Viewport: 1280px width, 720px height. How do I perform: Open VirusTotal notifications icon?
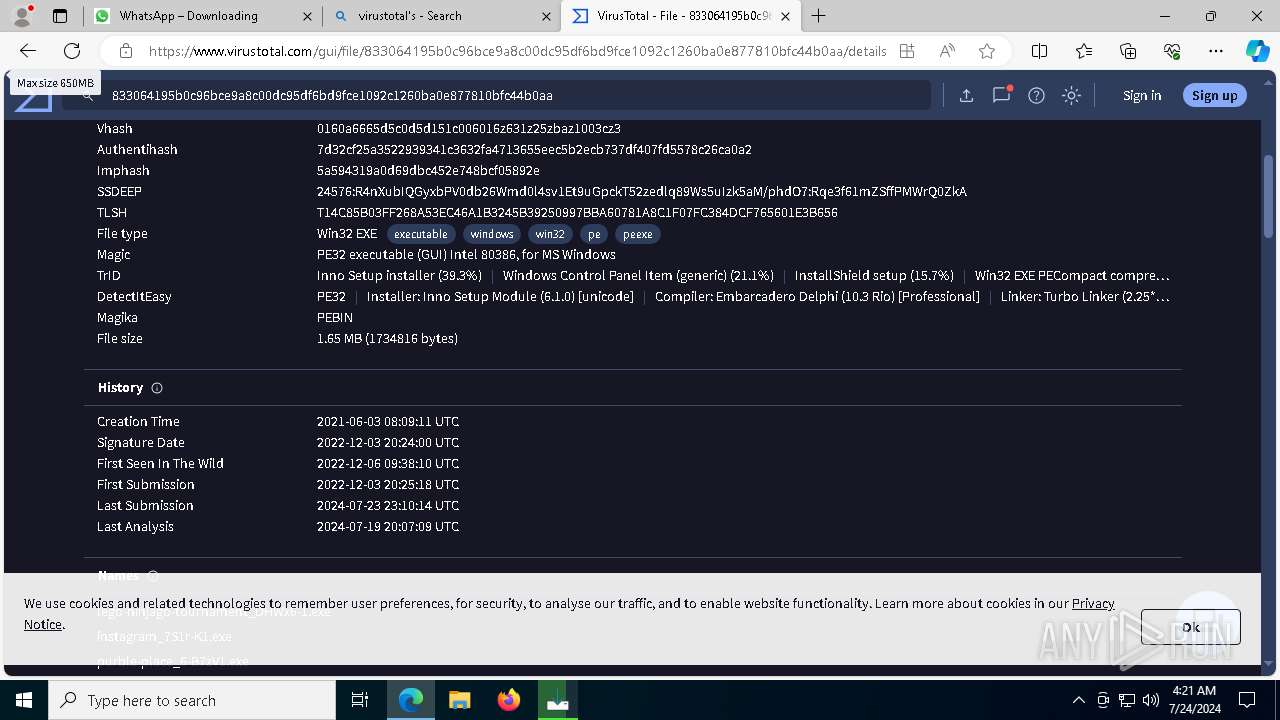coord(1001,95)
